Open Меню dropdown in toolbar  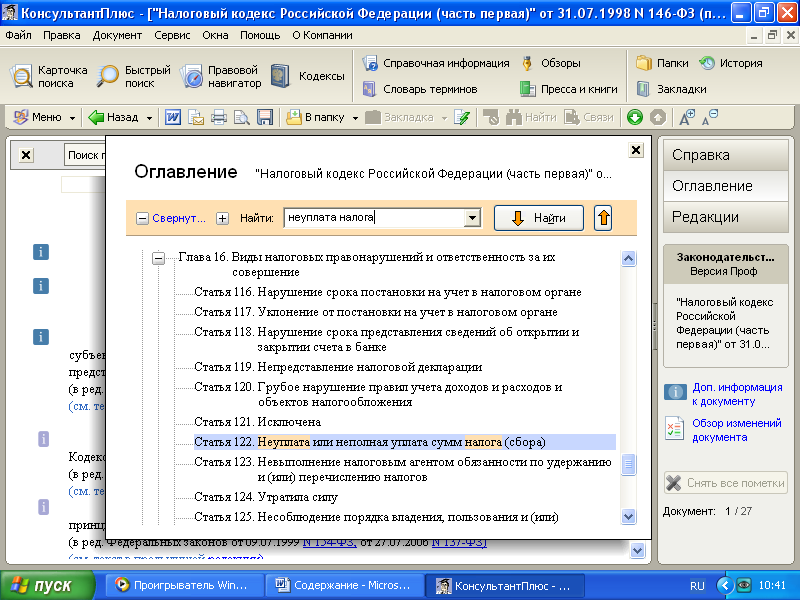click(x=44, y=117)
